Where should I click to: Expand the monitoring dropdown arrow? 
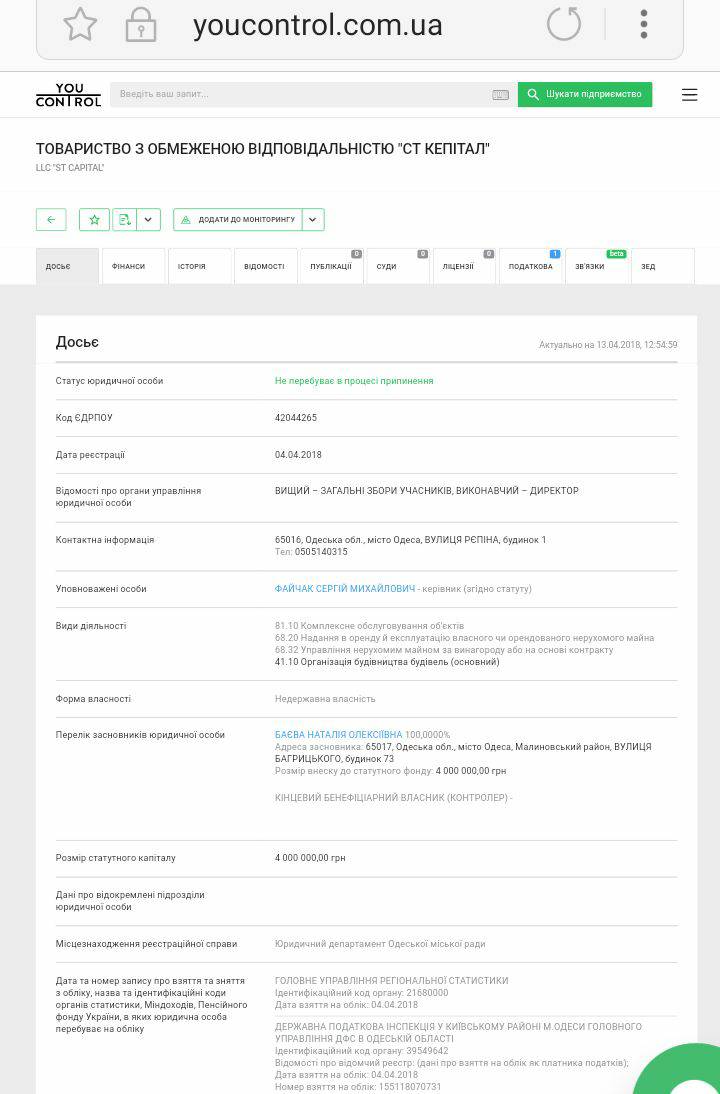pos(312,220)
